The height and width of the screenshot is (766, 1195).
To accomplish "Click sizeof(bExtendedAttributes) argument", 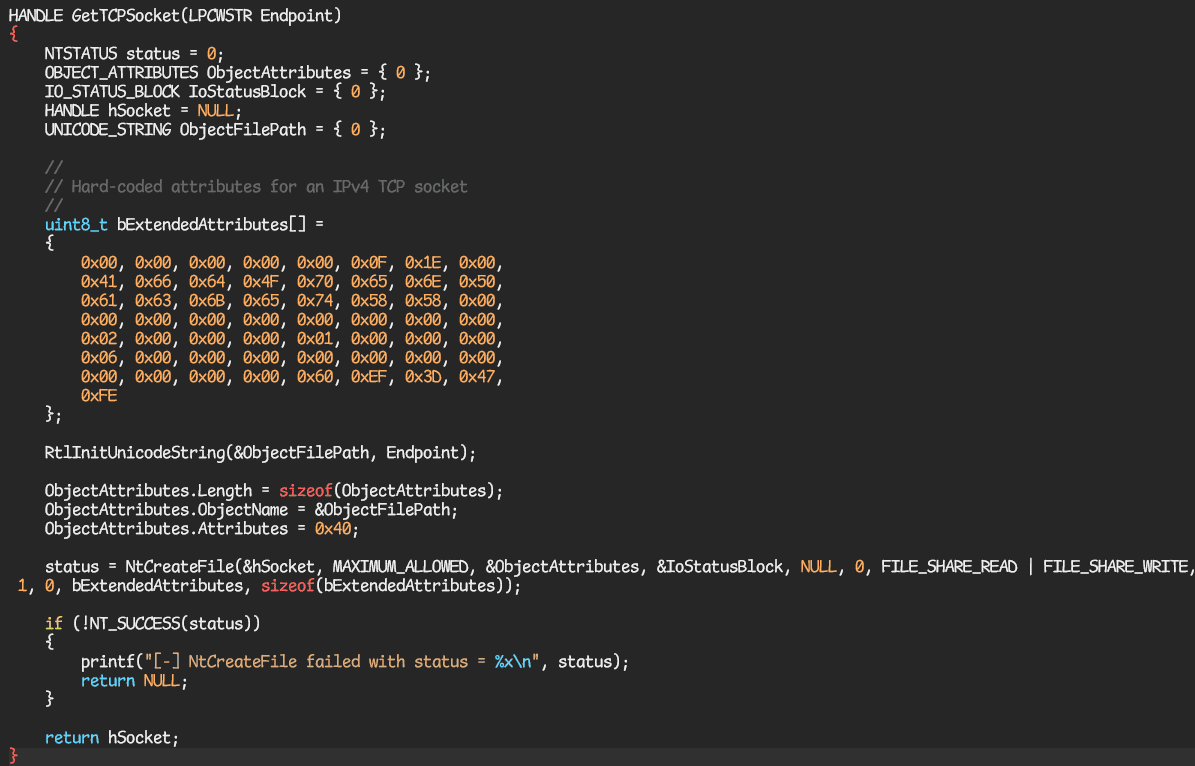I will coord(387,587).
